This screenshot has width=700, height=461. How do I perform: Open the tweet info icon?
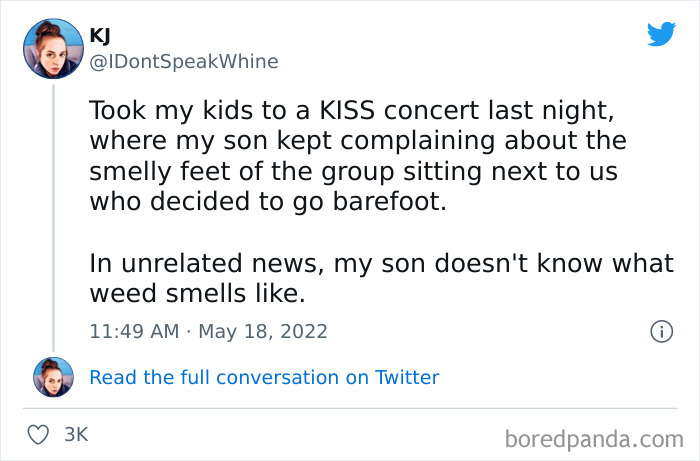coord(660,331)
